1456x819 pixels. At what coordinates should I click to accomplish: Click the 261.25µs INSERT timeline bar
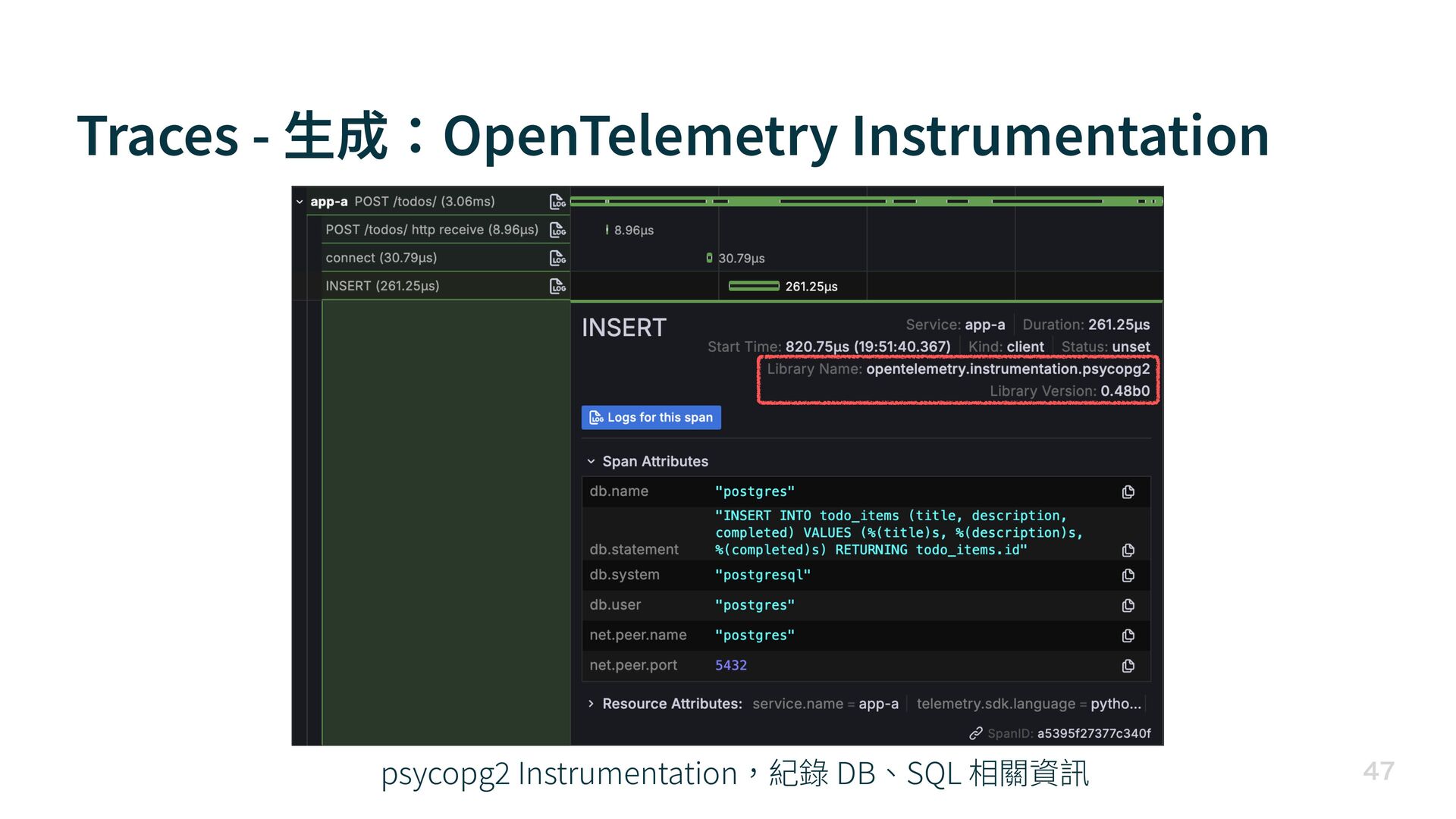[754, 286]
